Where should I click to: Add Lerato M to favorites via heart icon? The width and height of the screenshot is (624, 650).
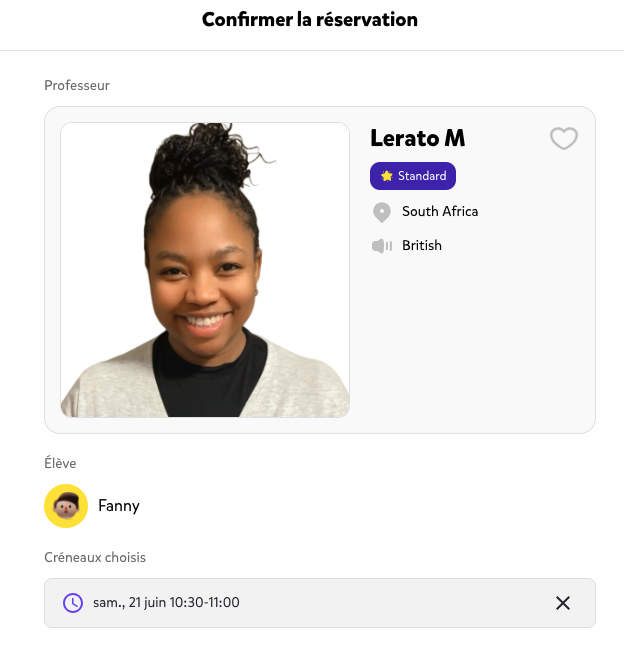[563, 138]
